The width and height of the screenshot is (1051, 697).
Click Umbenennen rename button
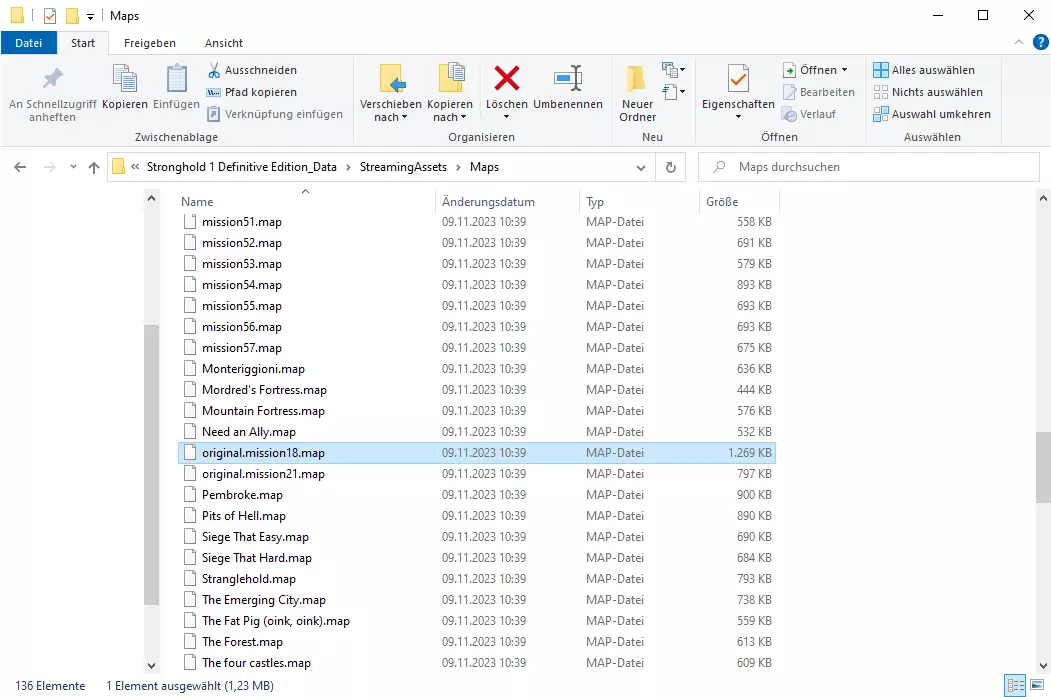tap(568, 87)
